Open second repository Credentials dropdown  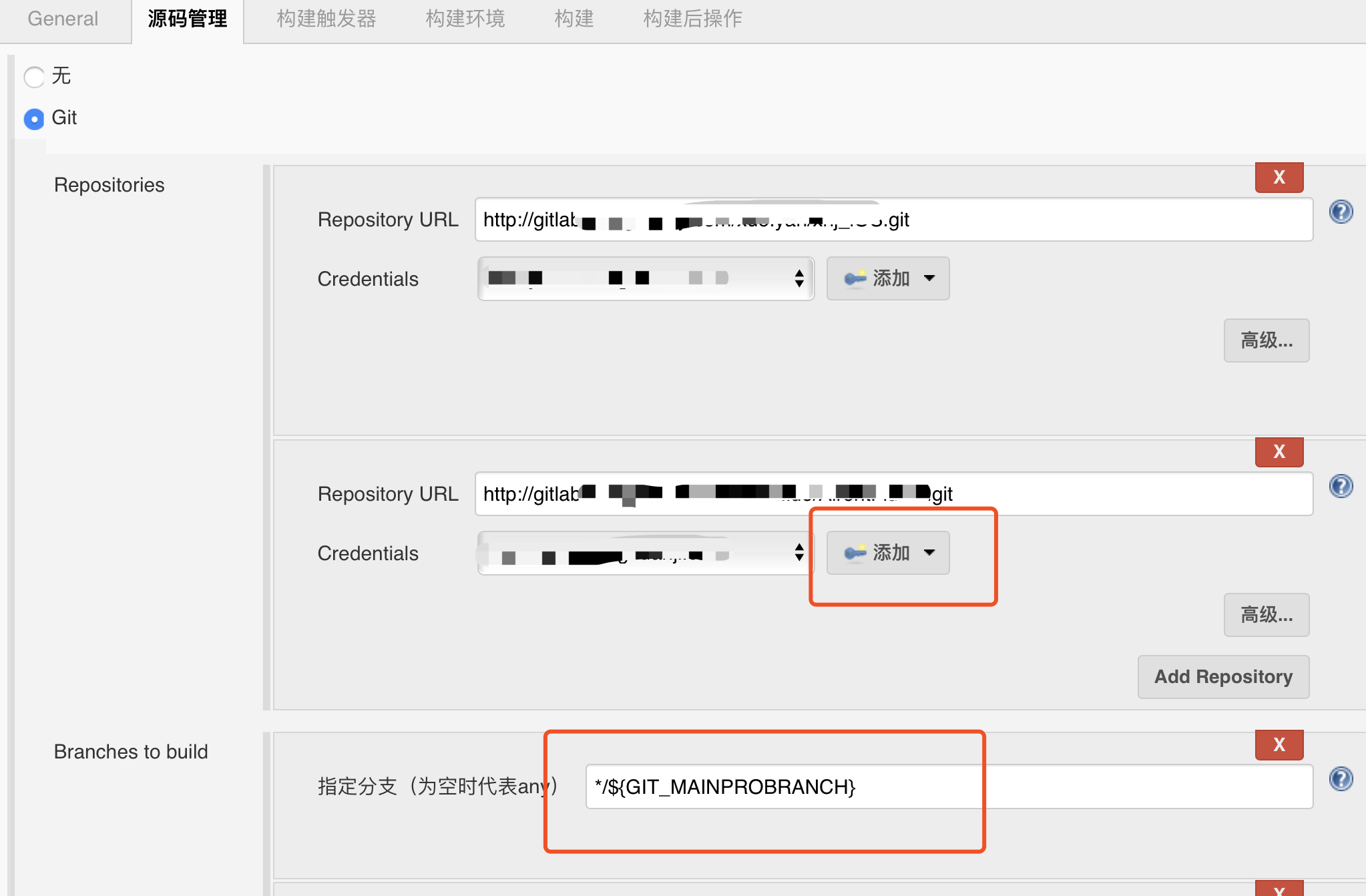pos(645,553)
